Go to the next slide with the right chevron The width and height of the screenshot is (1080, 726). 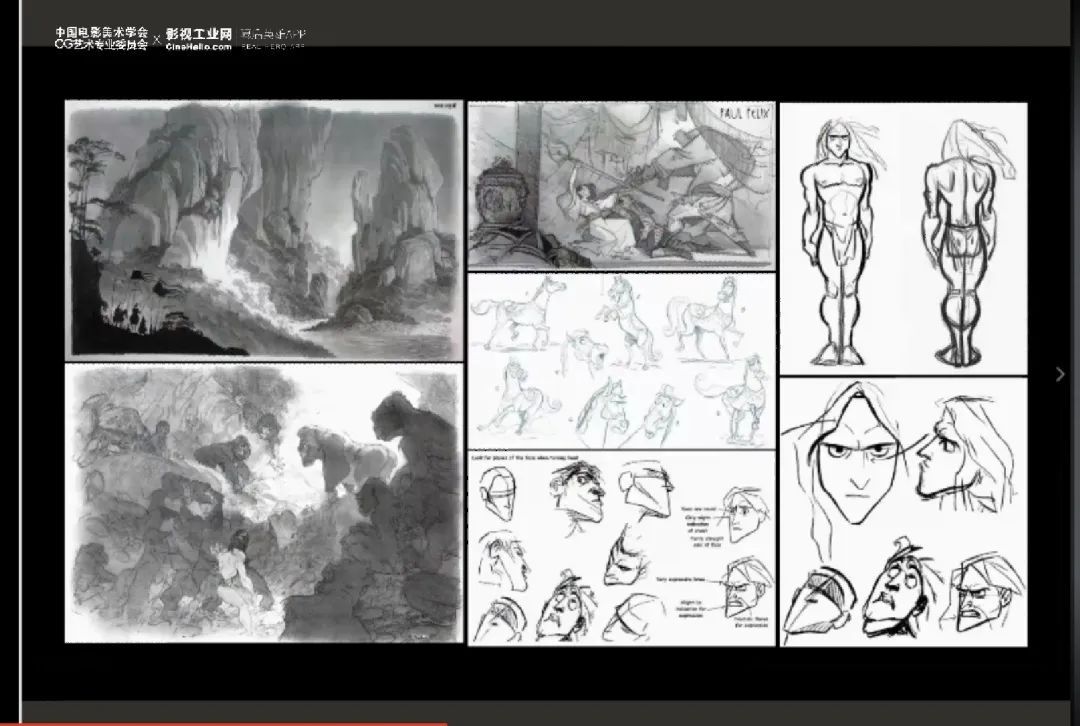[x=1060, y=374]
